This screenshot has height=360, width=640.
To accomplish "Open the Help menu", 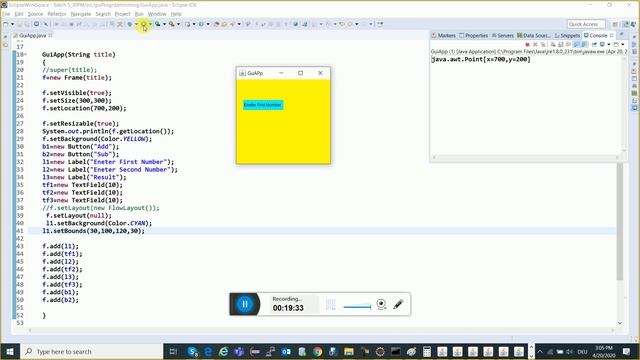I will (176, 14).
